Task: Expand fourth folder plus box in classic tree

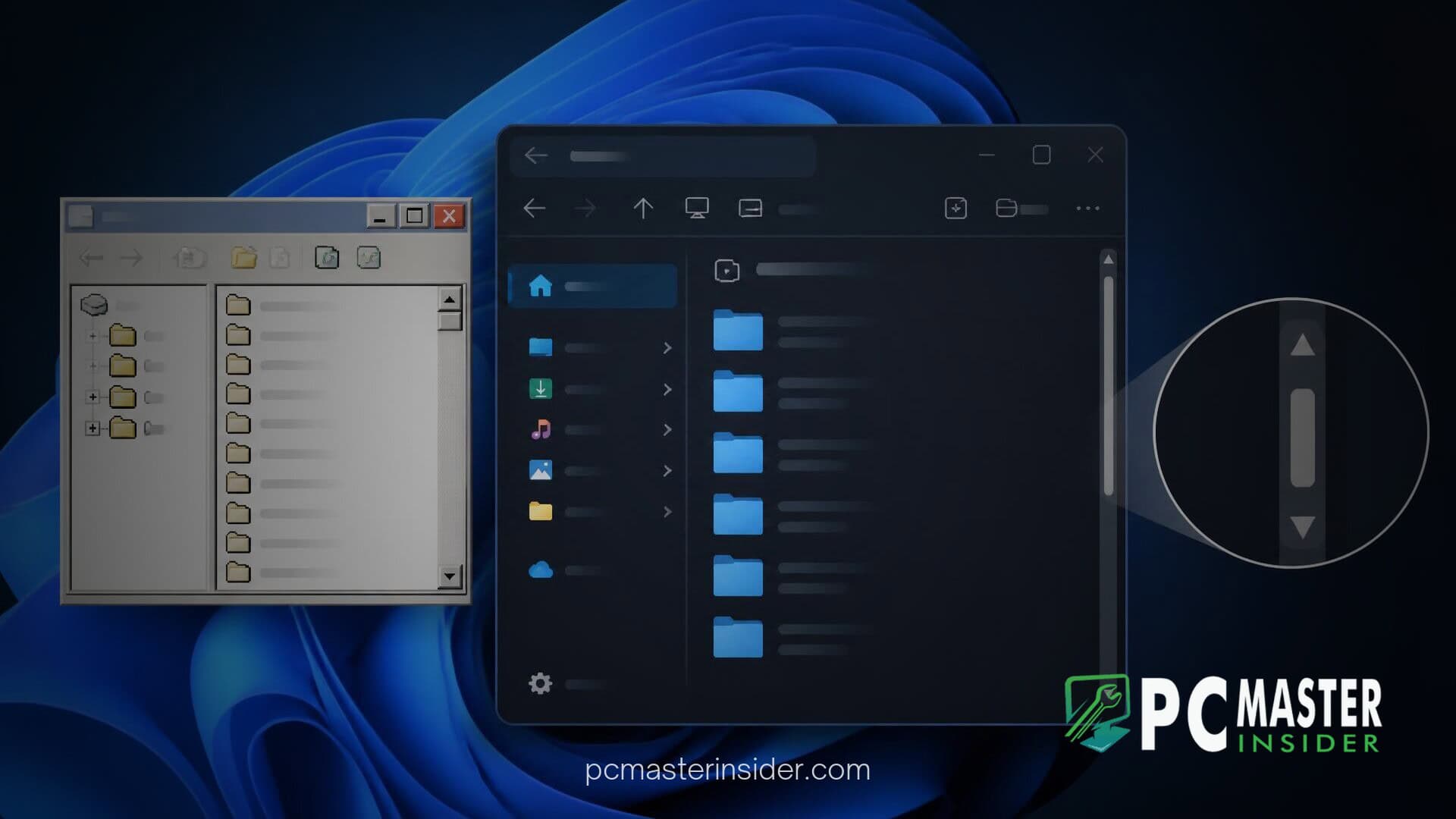Action: click(93, 428)
